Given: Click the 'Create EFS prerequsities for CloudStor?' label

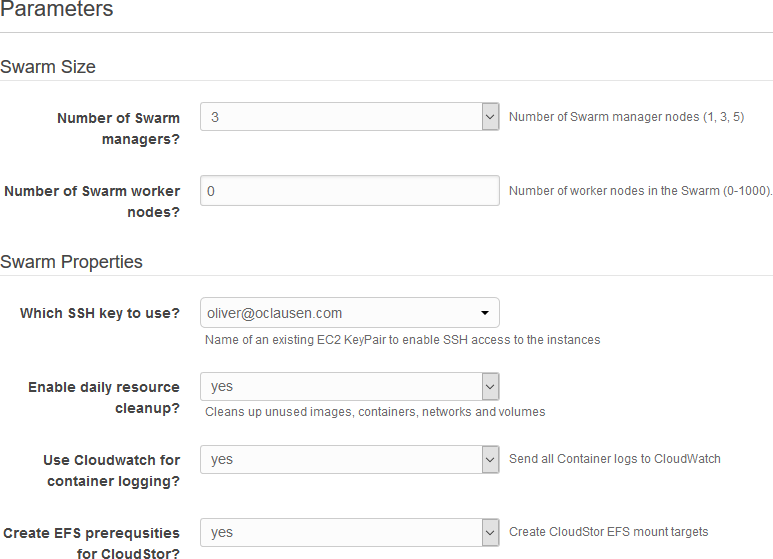Looking at the screenshot, I should click(x=92, y=543).
